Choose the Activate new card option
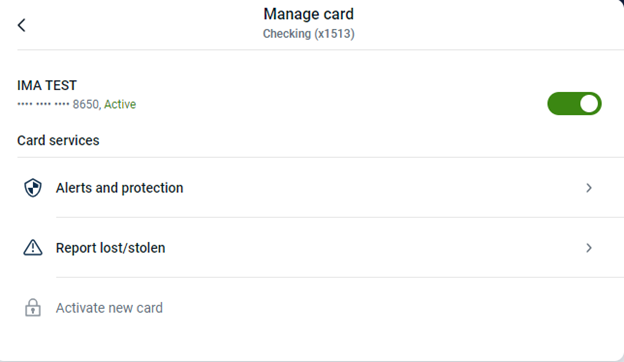This screenshot has height=362, width=624. pyautogui.click(x=109, y=308)
